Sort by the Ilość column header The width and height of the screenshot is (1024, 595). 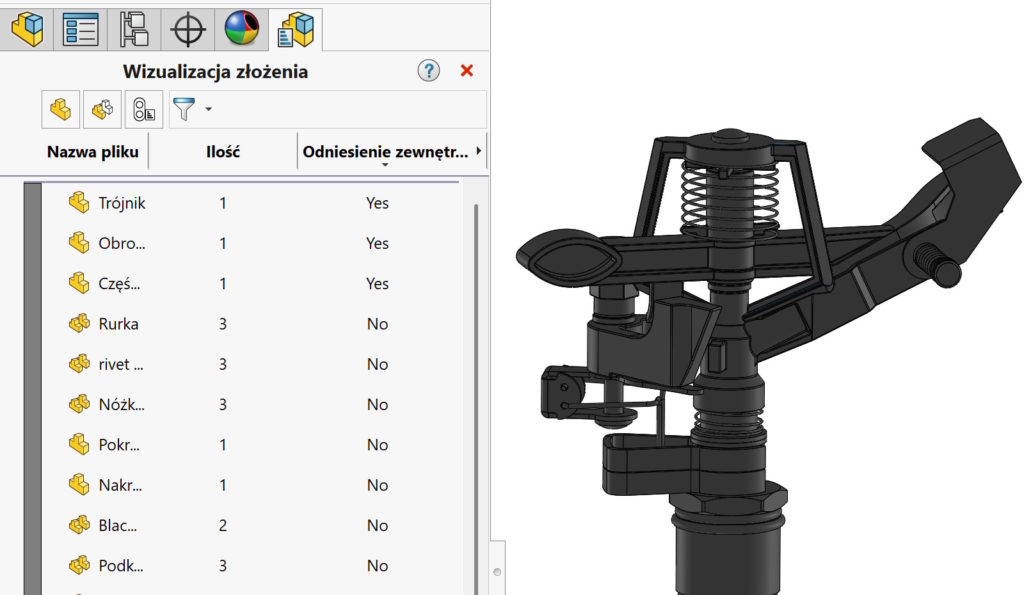pyautogui.click(x=223, y=153)
